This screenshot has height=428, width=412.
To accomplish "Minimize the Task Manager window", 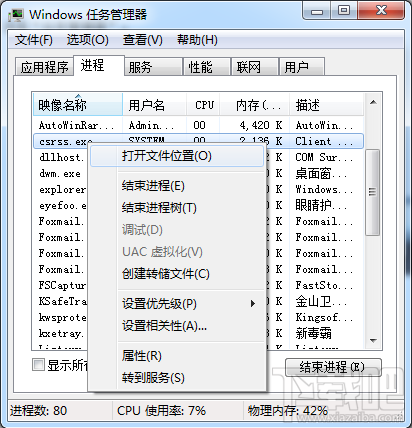I will click(x=317, y=11).
